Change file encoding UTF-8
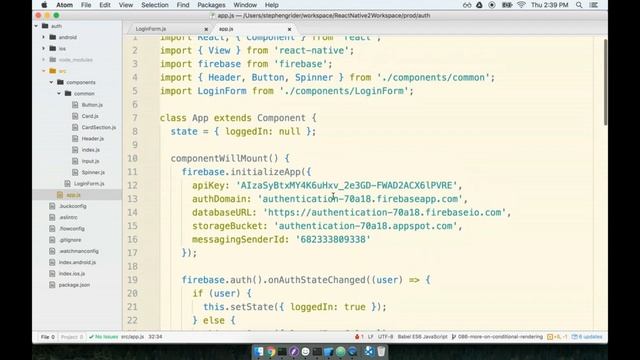Screen dimensions: 640x360 [x=385, y=337]
